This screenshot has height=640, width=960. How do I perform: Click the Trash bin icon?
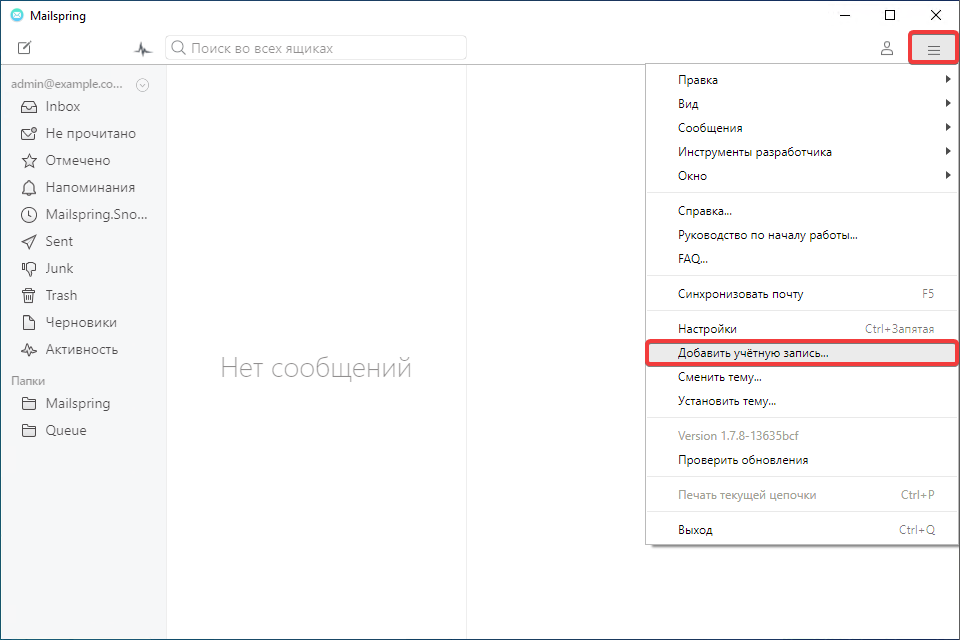click(x=29, y=296)
